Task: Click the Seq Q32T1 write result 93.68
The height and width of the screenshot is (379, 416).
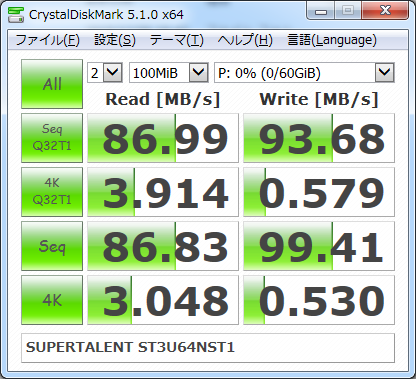Action: click(x=319, y=138)
